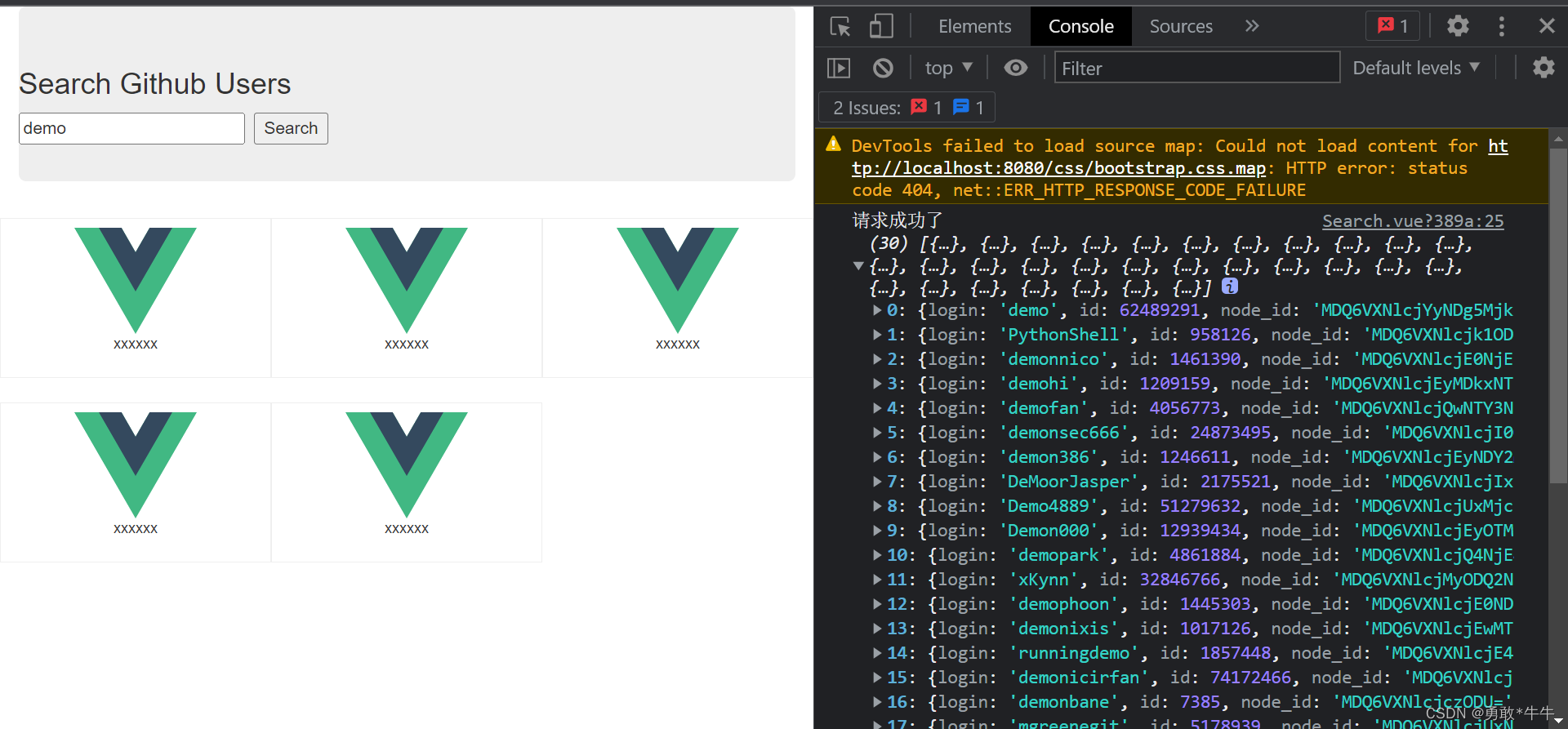Image resolution: width=1568 pixels, height=729 pixels.
Task: Click the 请求成功了 console message
Action: pos(898,220)
